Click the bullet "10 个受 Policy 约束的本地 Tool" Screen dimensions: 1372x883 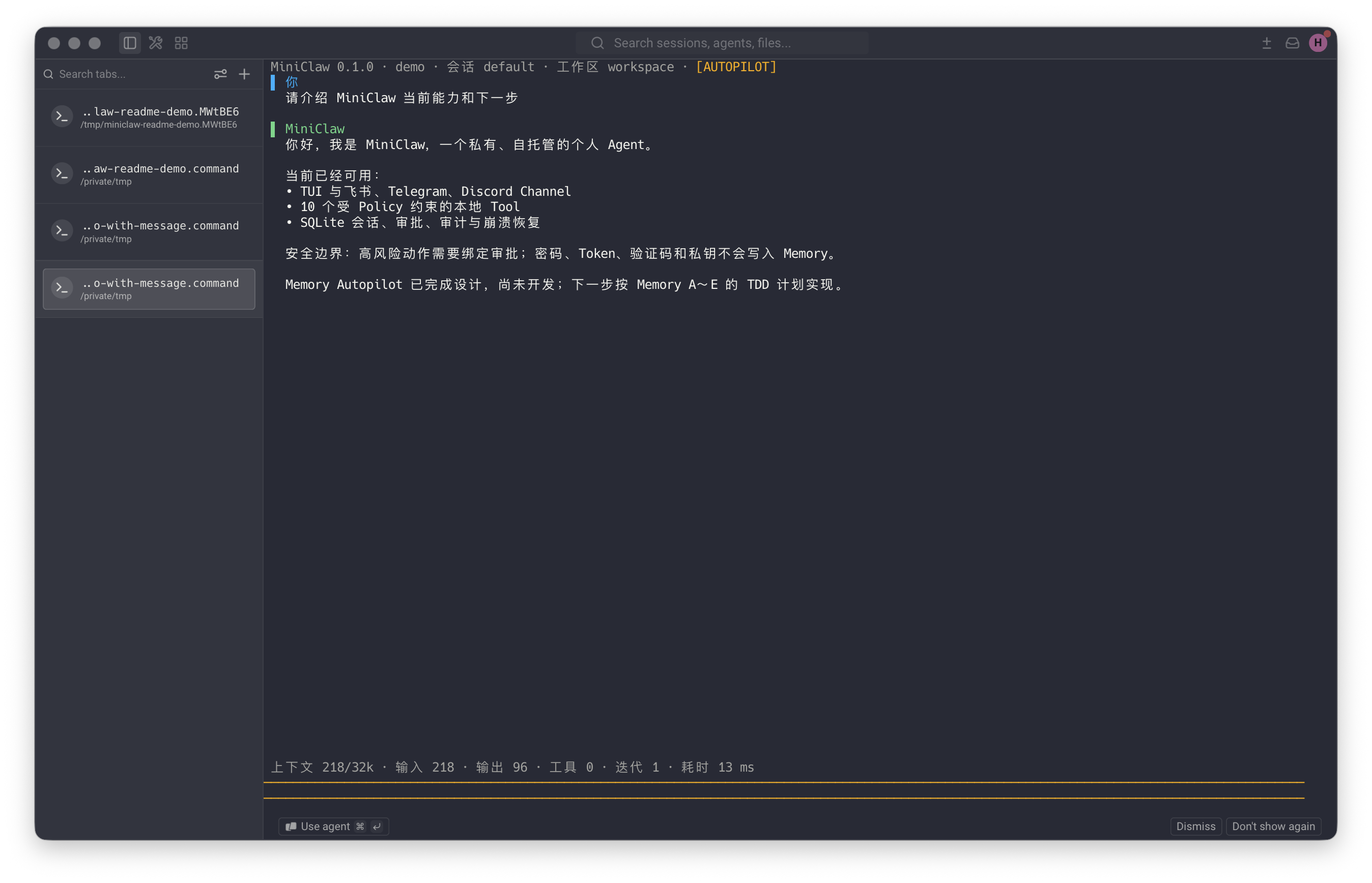click(403, 207)
